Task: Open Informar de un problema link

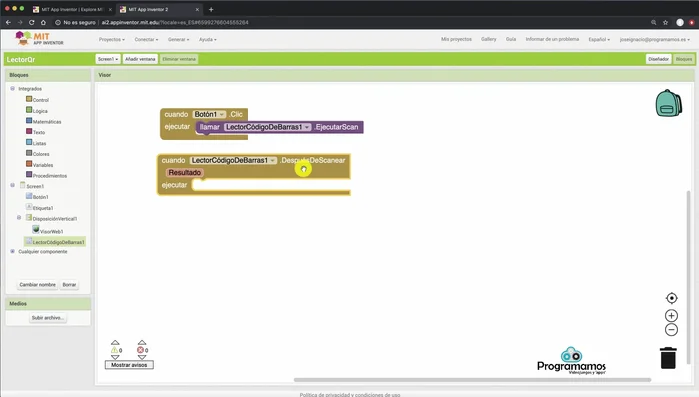Action: (x=552, y=39)
